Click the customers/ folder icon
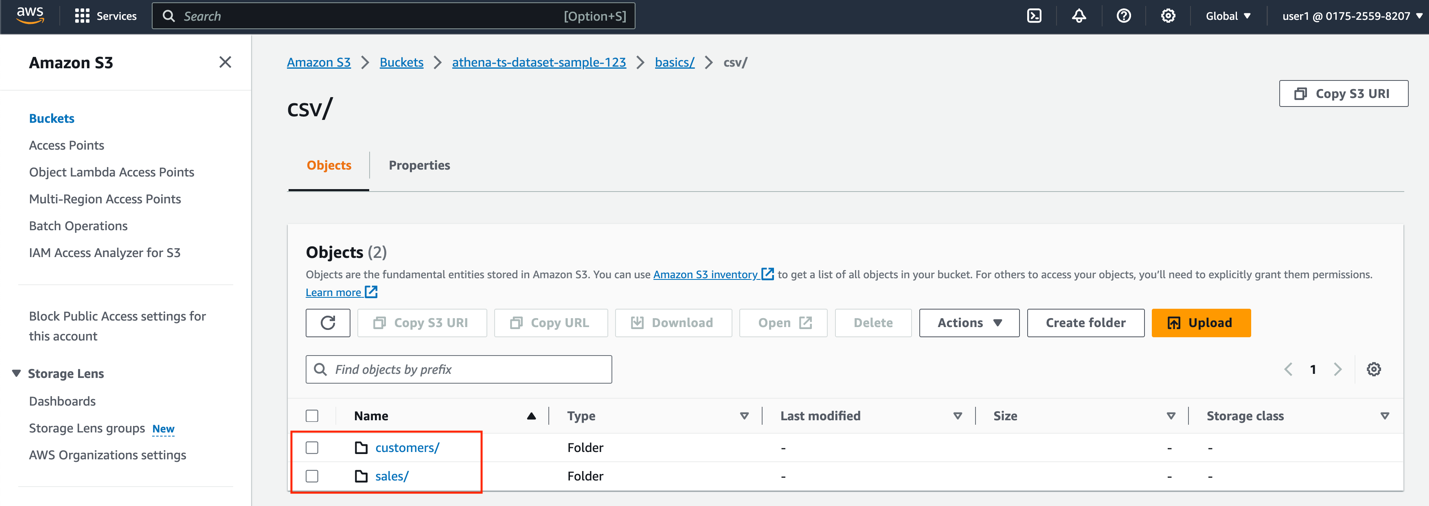 pos(361,448)
